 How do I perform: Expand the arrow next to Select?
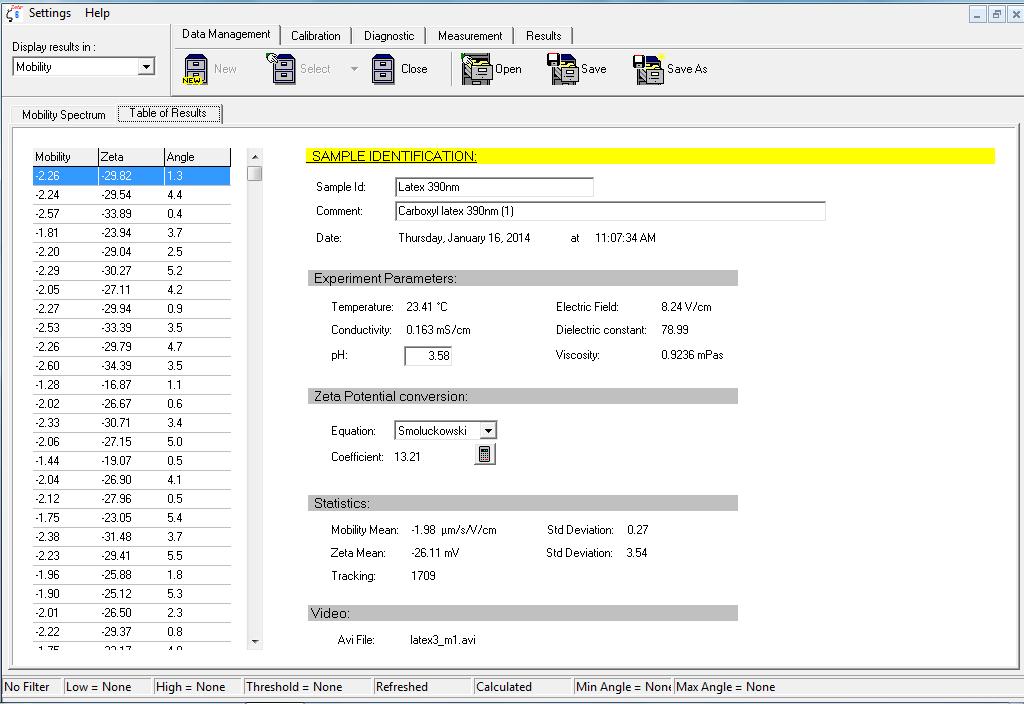353,69
